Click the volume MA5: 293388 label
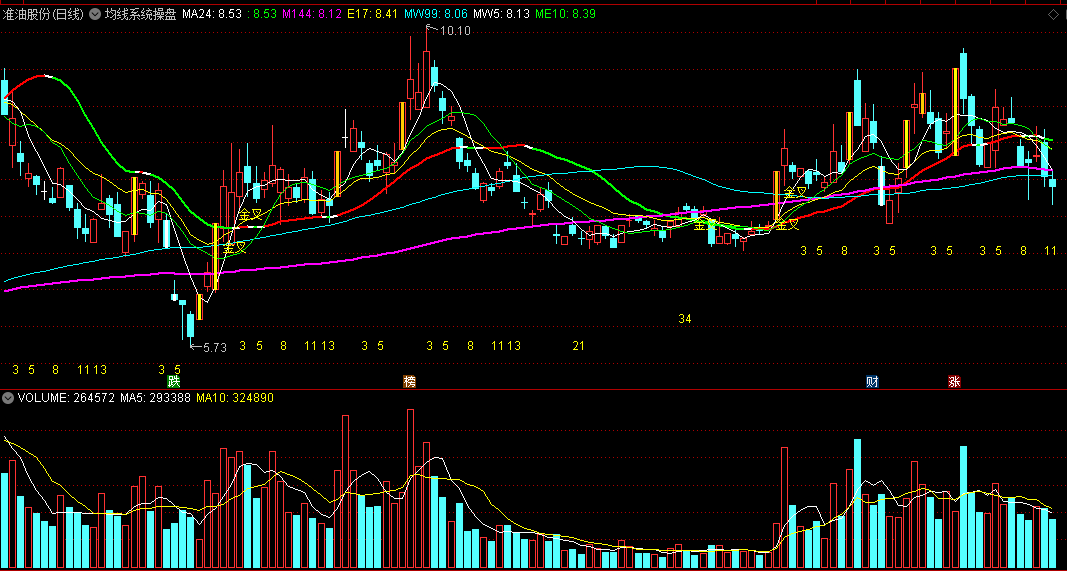Screen dimensions: 1067x571 coord(155,397)
